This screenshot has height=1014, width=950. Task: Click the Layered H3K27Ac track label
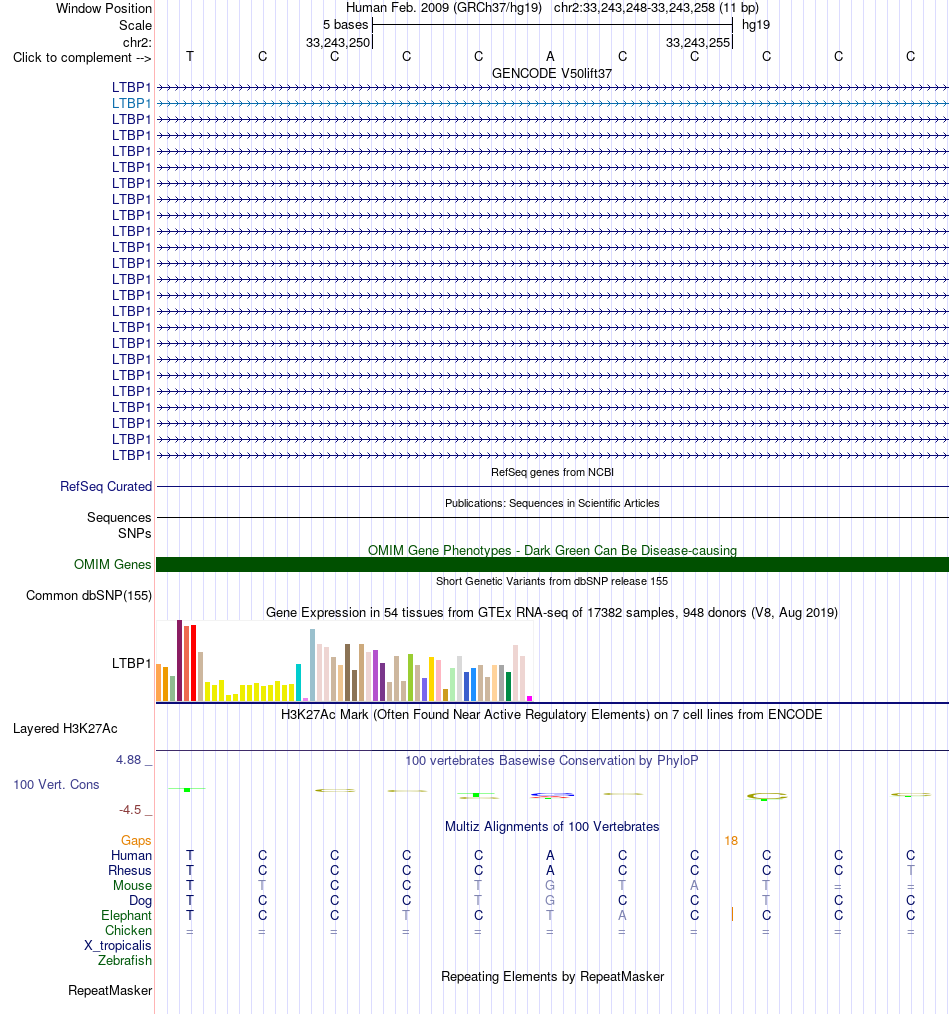65,729
